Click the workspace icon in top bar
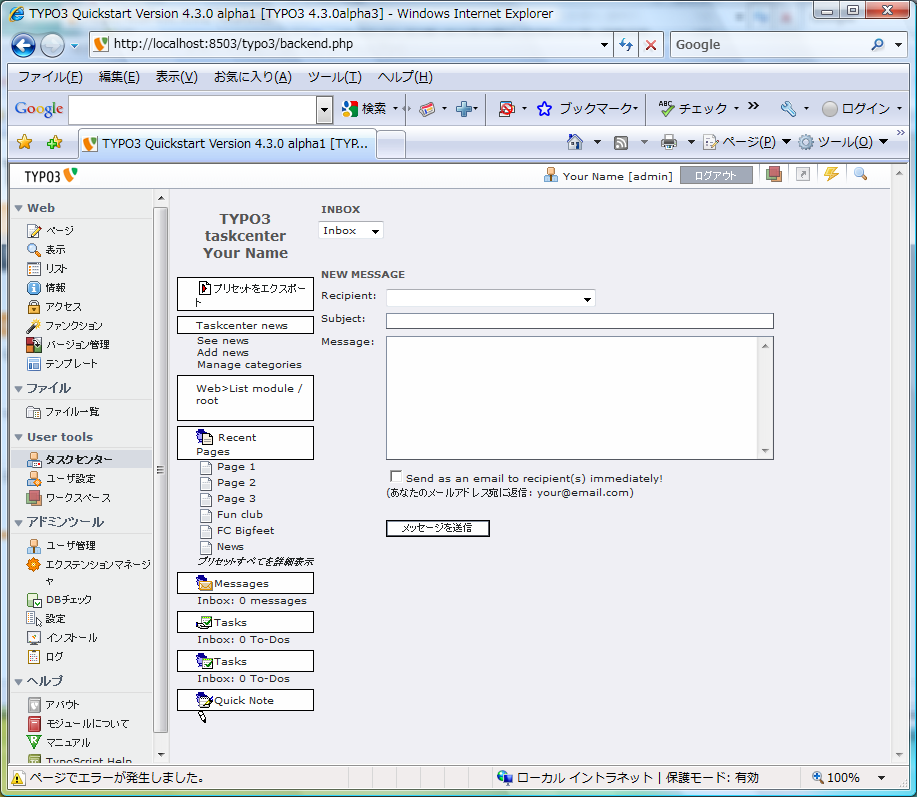 tap(774, 174)
